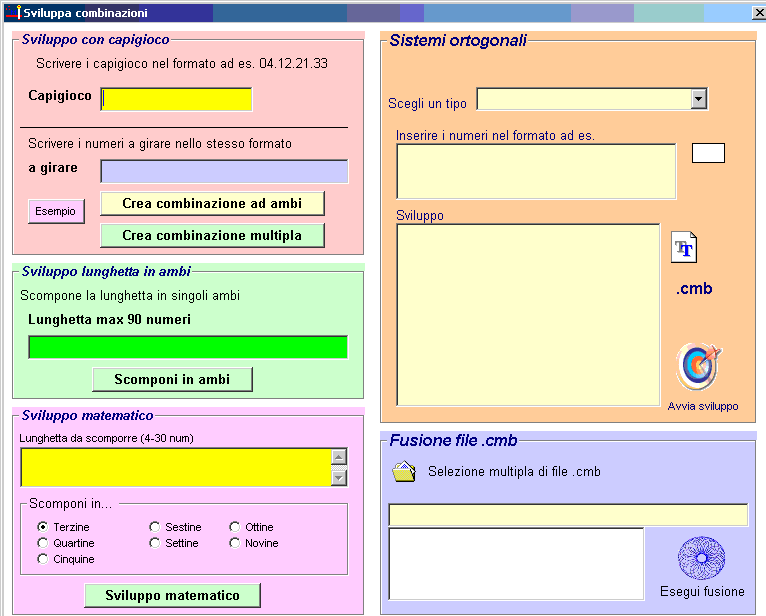Click the Fusione file path field
Viewport: 766px width, 616px height.
pyautogui.click(x=568, y=515)
